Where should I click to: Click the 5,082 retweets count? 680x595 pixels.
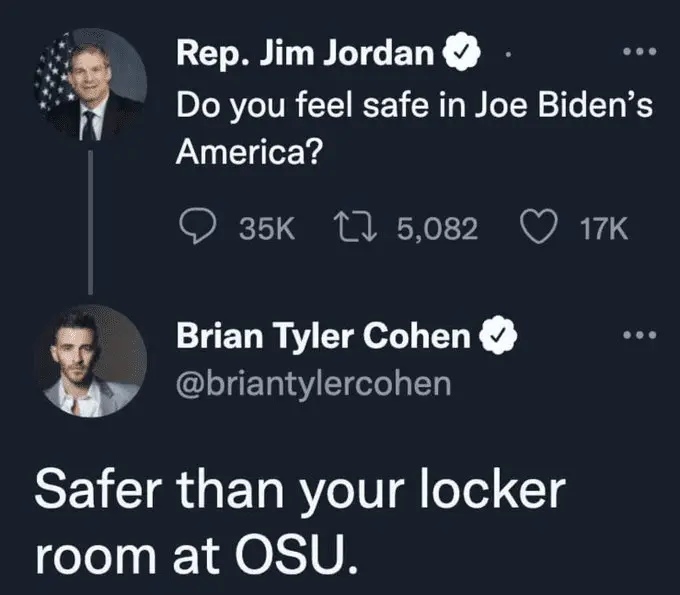tap(436, 230)
